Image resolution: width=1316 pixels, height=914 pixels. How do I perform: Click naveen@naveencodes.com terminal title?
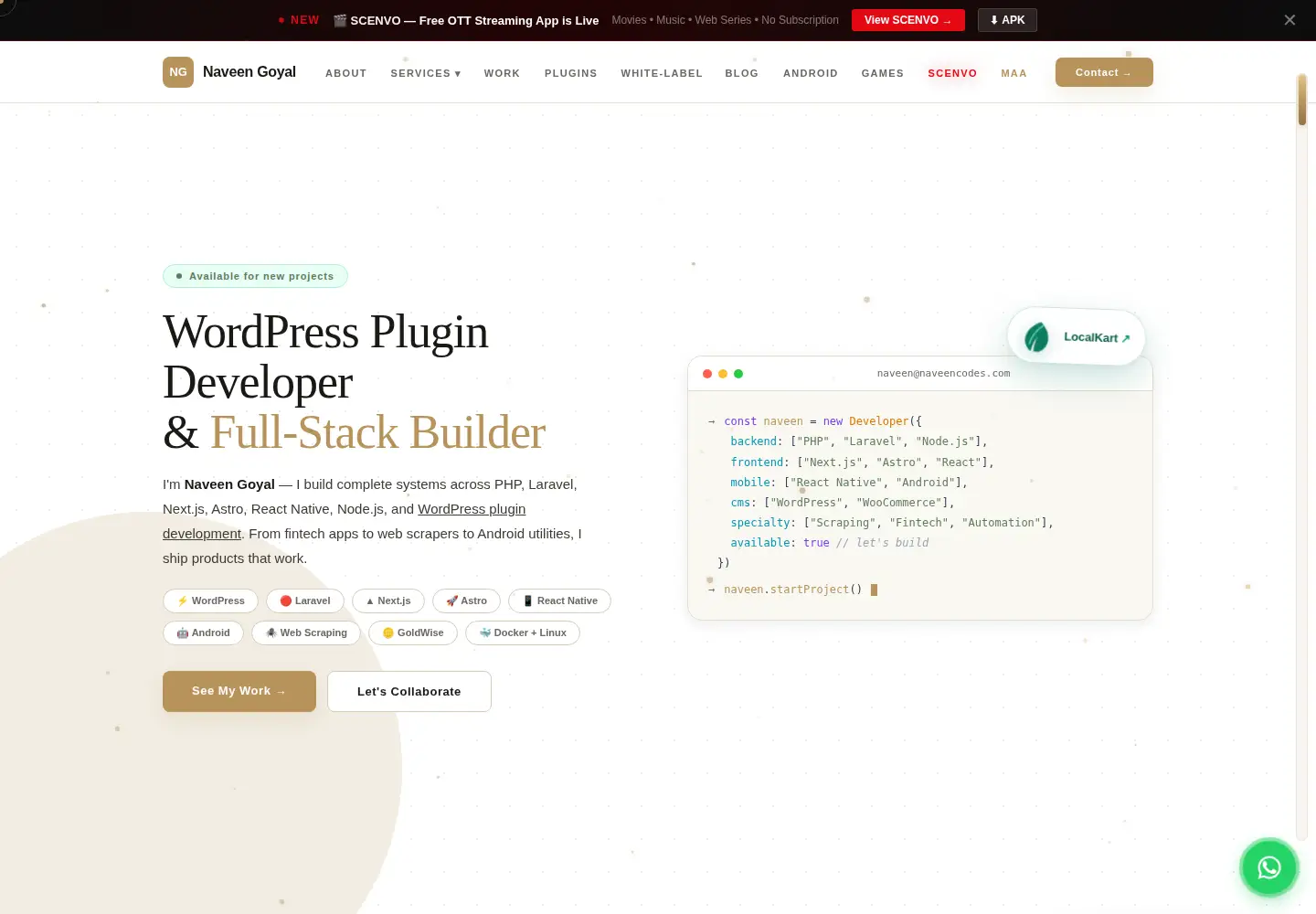point(943,374)
